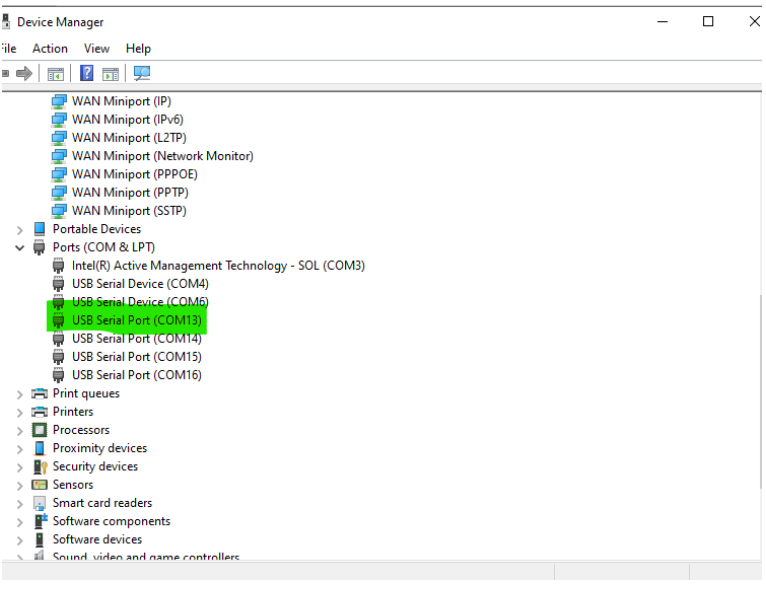Expand the Portable Devices node
This screenshot has width=766, height=589.
(x=20, y=230)
